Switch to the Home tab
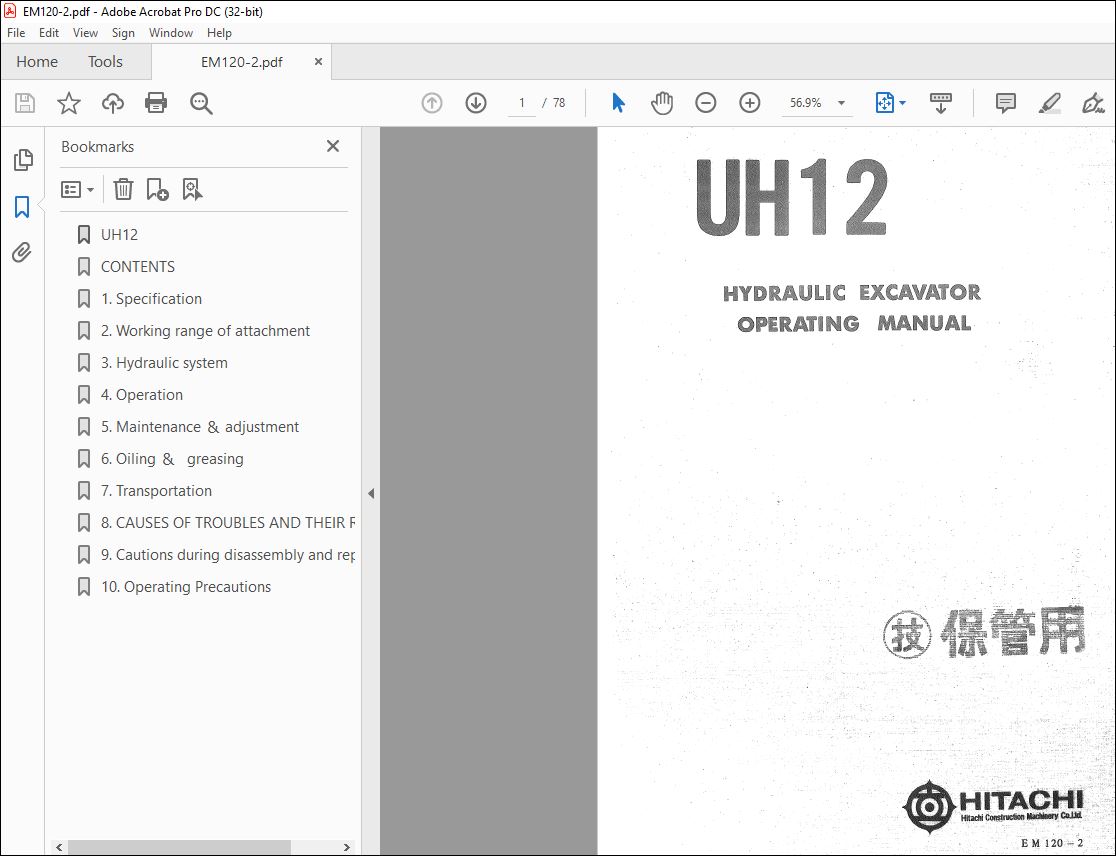 [37, 62]
